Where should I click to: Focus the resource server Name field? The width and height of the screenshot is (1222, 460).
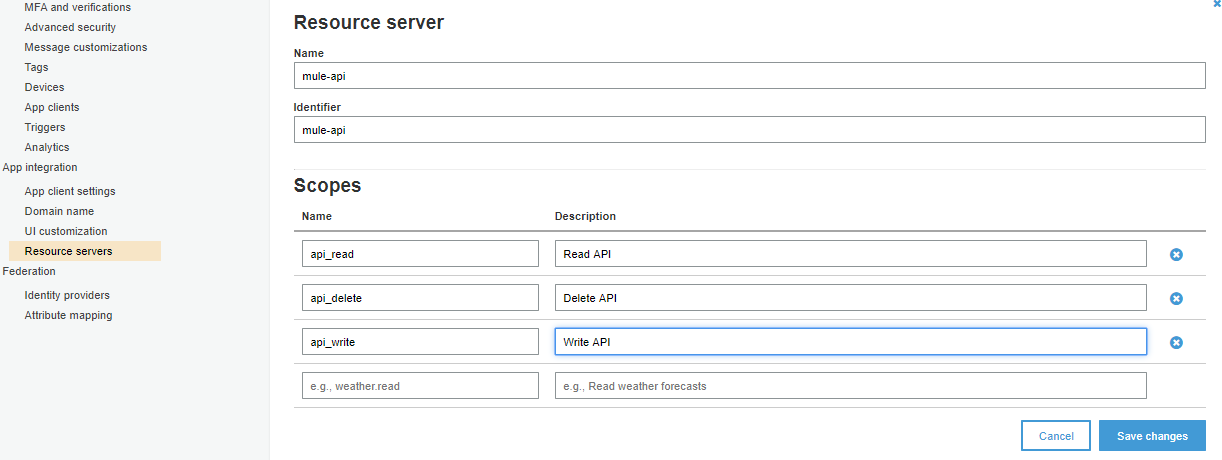tap(749, 76)
